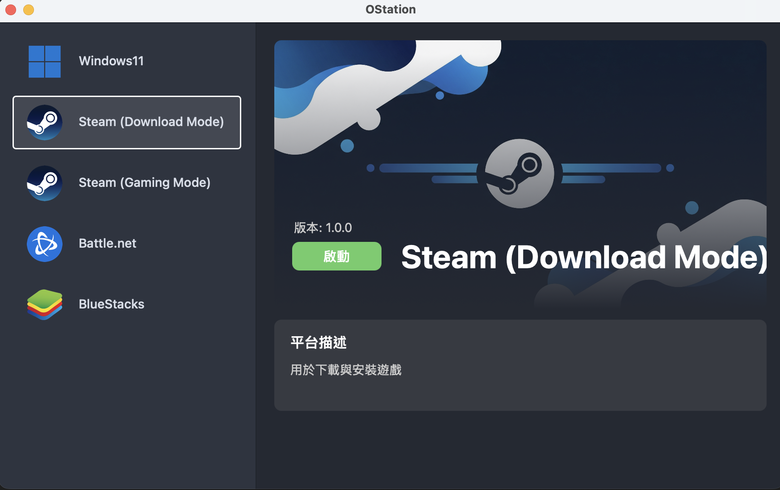Screen dimensions: 780x490
Task: Select Steam (Download Mode) label in sidebar
Action: [x=151, y=122]
